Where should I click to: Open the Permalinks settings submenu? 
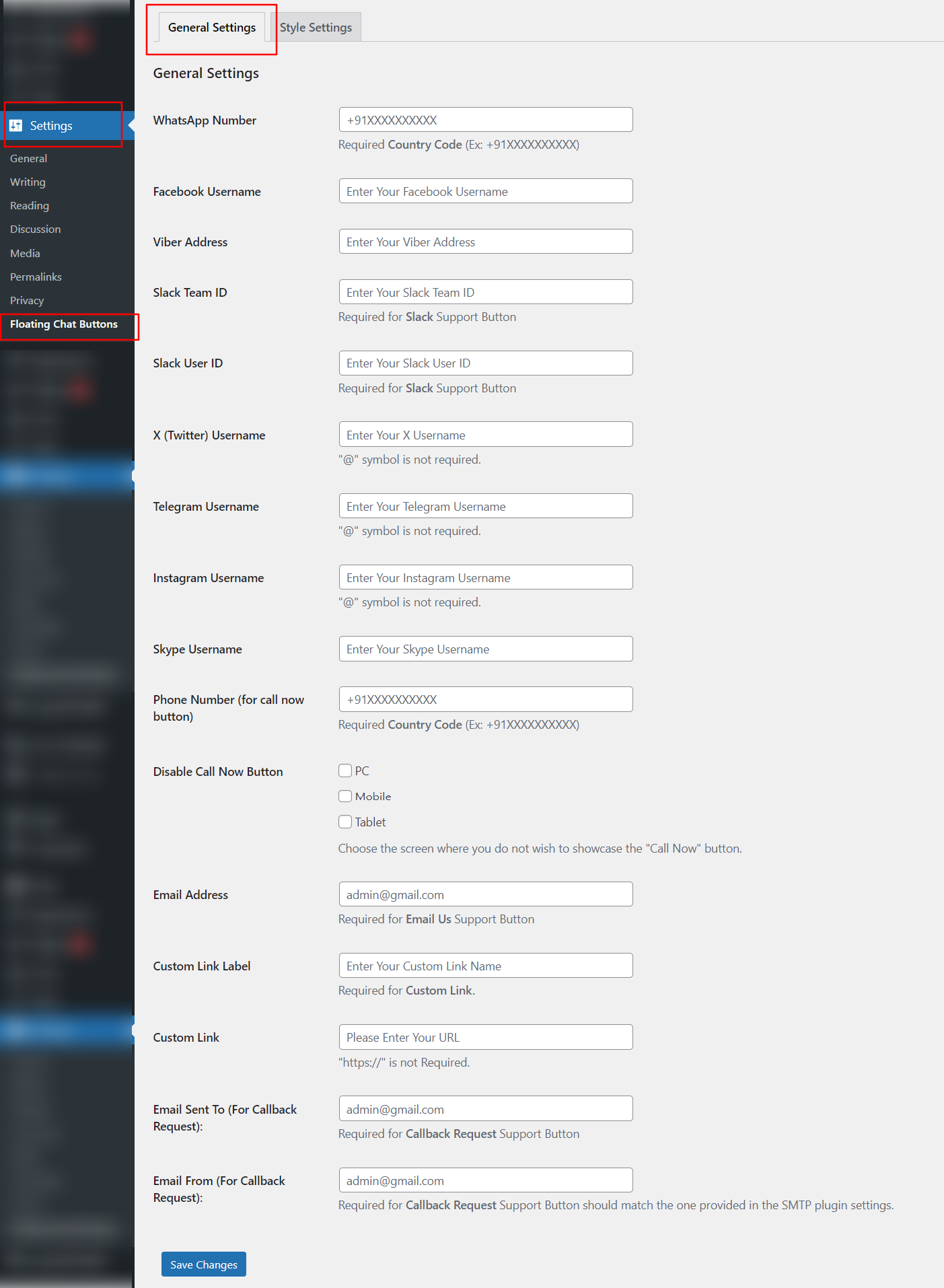pos(36,277)
